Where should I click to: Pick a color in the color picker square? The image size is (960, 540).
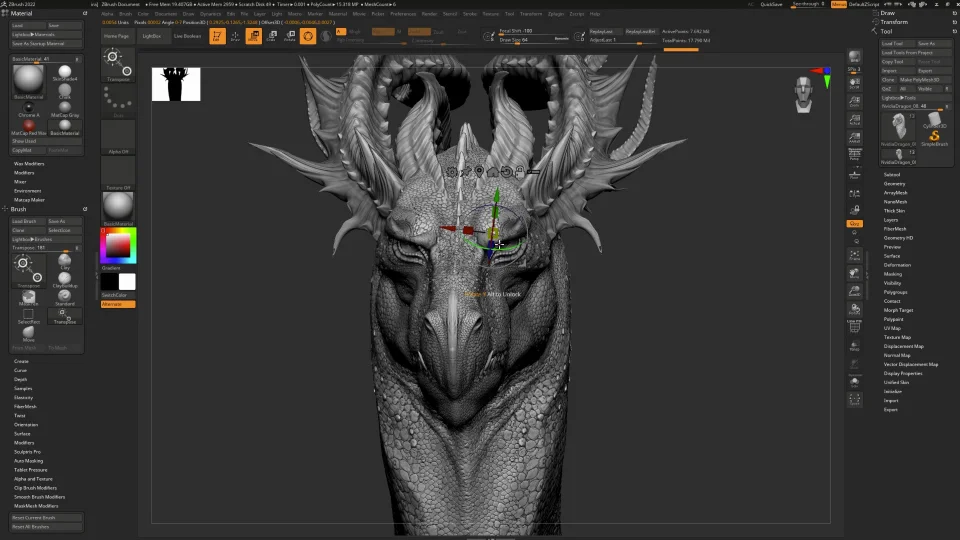point(118,246)
